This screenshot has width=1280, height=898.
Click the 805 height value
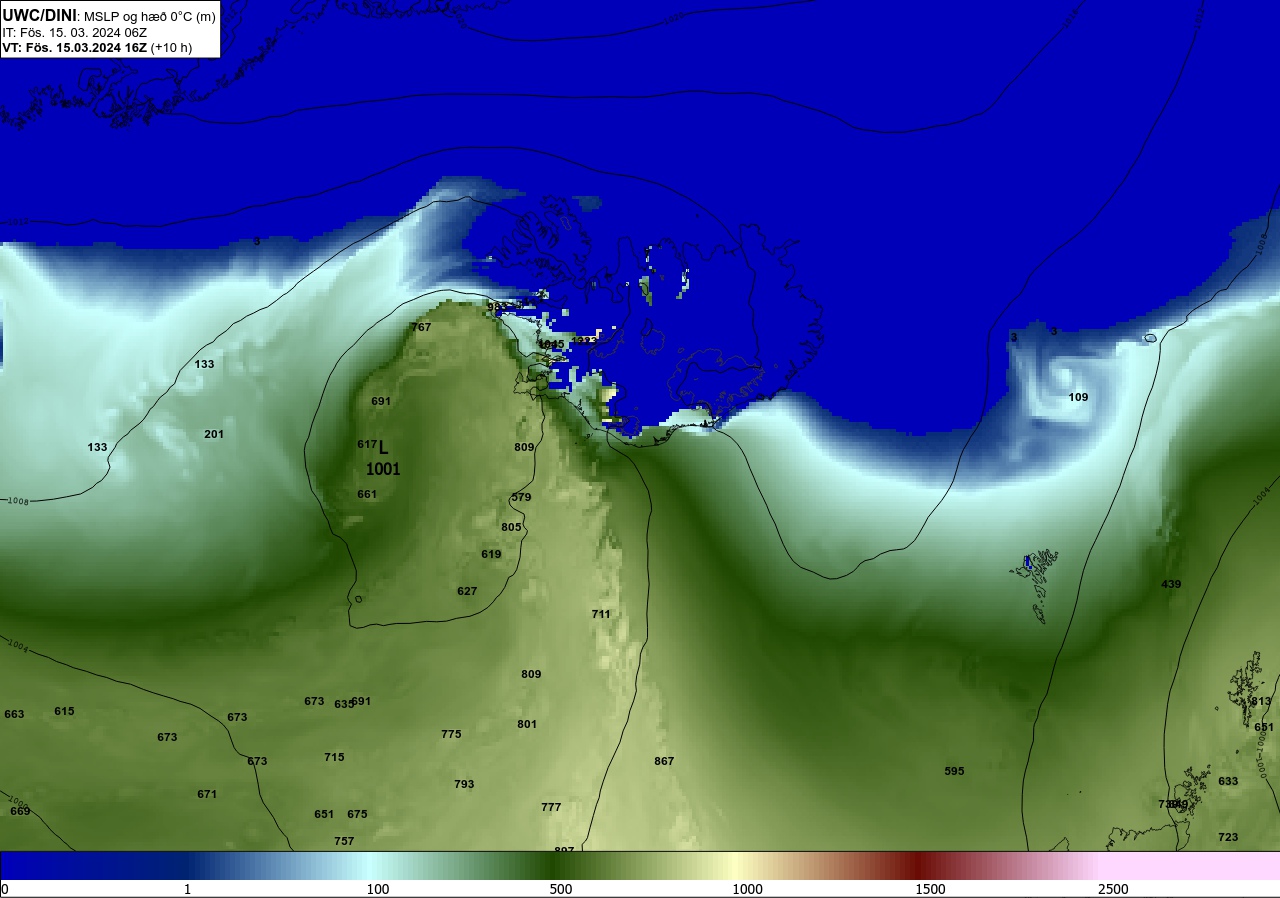511,527
